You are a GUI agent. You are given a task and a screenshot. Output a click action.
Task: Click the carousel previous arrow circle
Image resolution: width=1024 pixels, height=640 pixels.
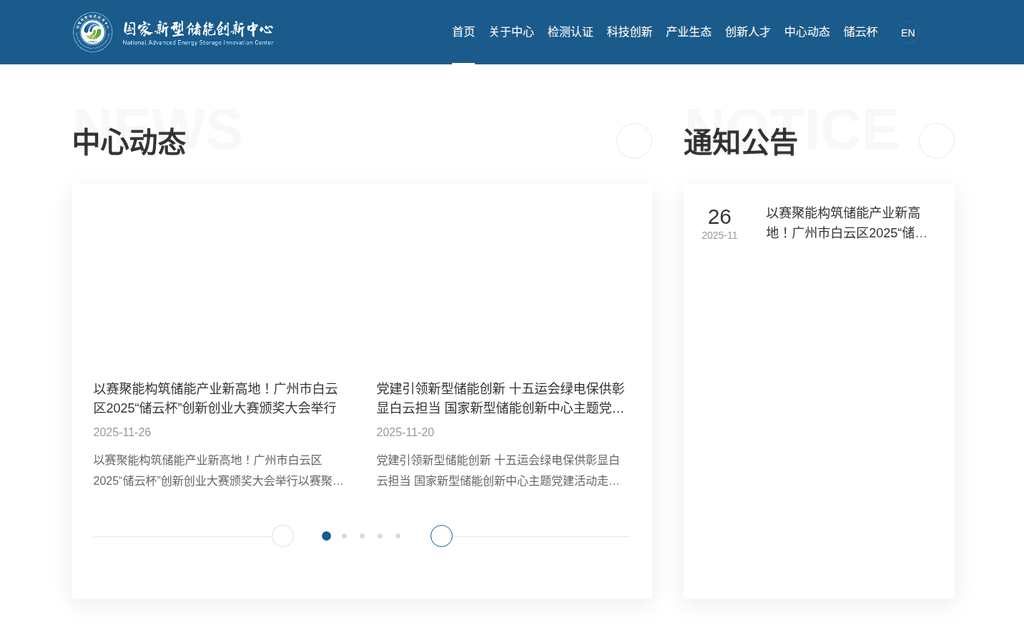click(283, 536)
